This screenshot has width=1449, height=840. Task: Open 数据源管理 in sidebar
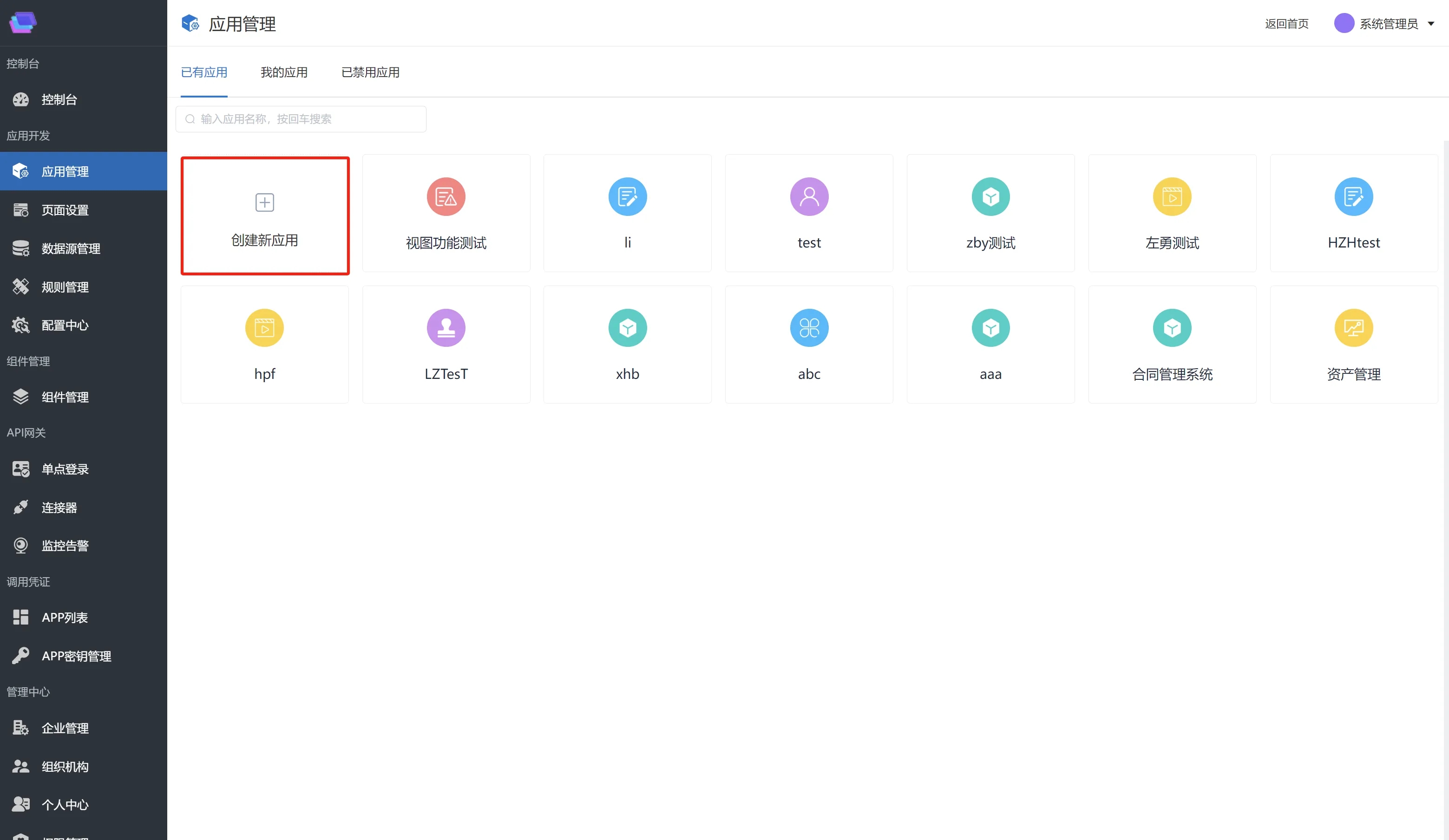tap(71, 249)
